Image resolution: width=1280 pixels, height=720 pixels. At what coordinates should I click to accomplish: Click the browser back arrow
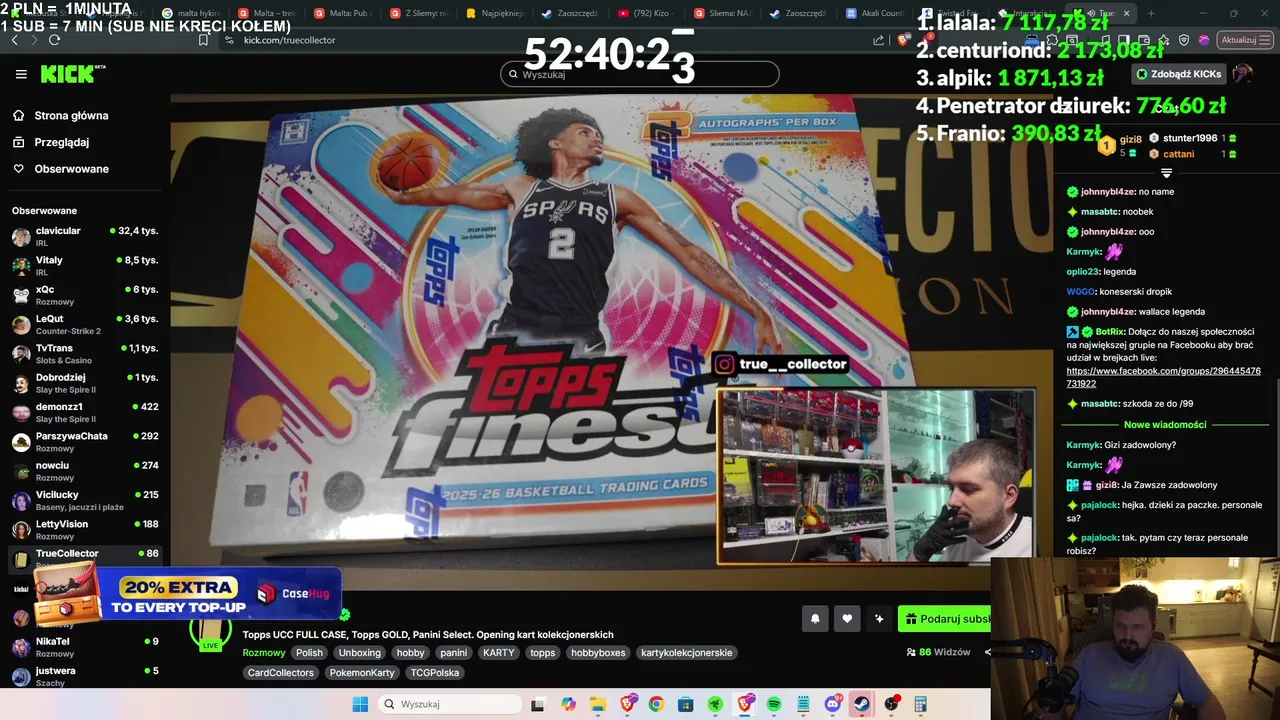(x=14, y=40)
